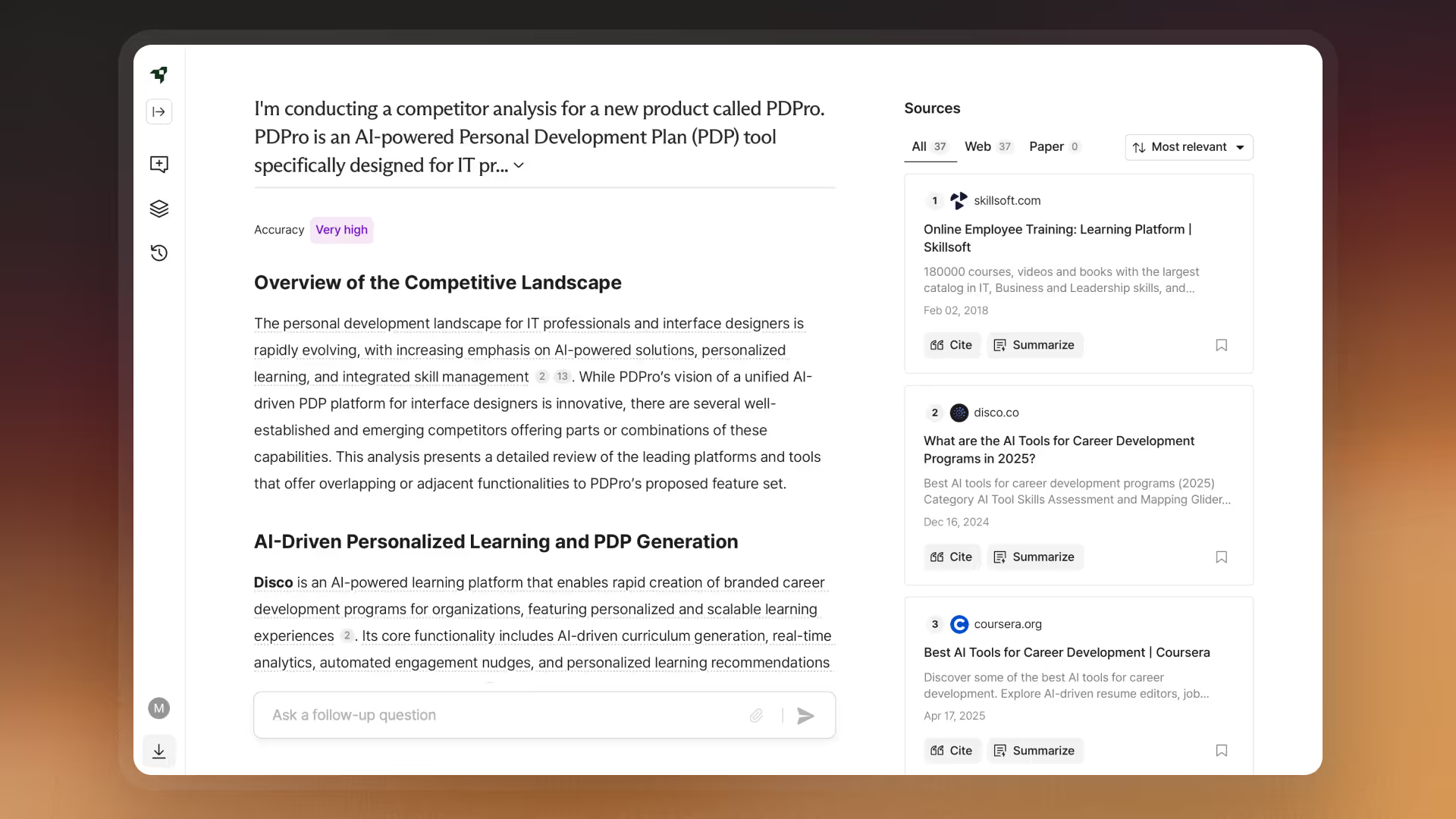The image size is (1456, 819).
Task: Bookmark the coursera.org source
Action: pos(1221,750)
